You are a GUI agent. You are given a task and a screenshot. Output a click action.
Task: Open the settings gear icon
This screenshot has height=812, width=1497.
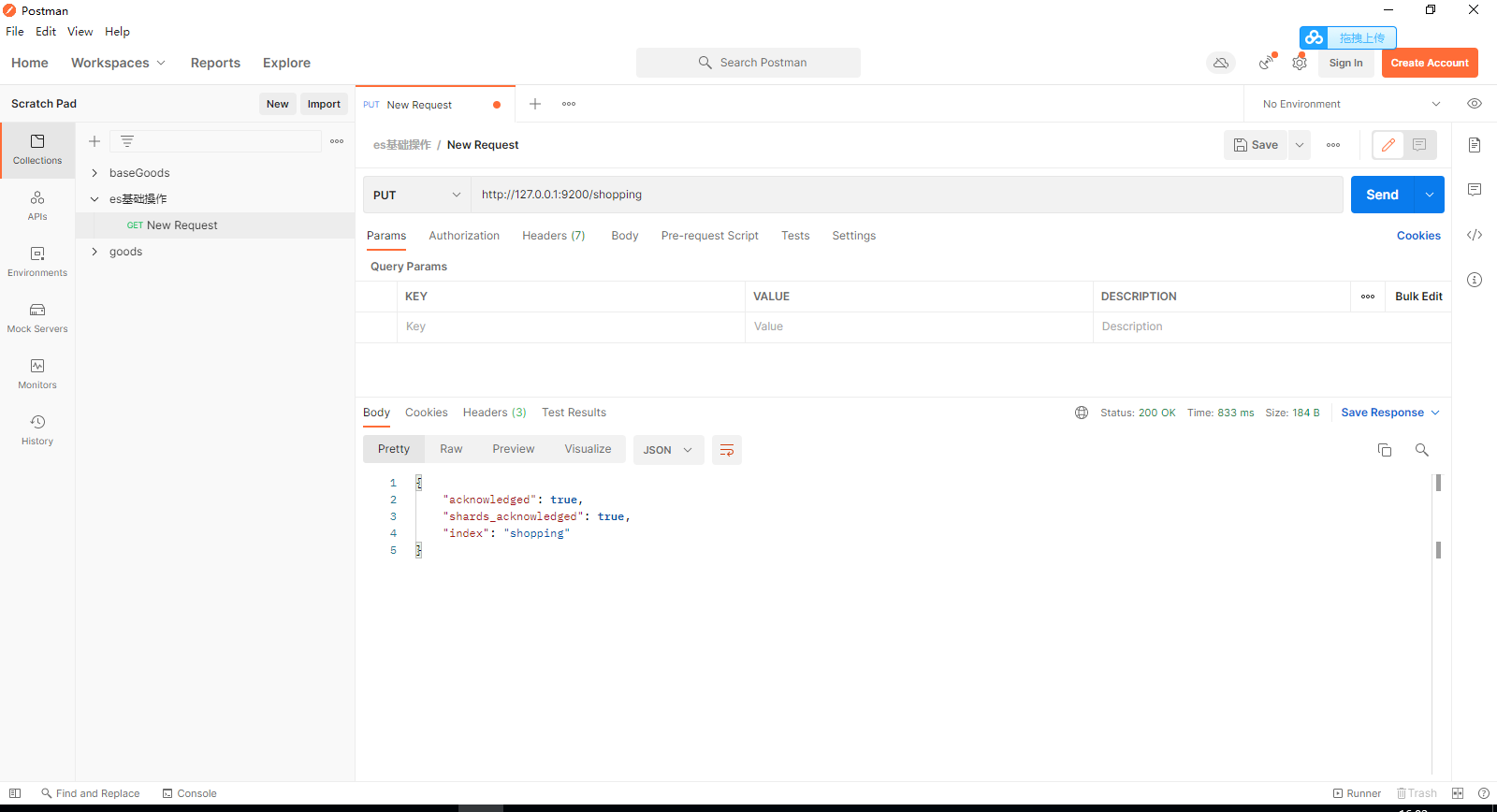tap(1300, 63)
